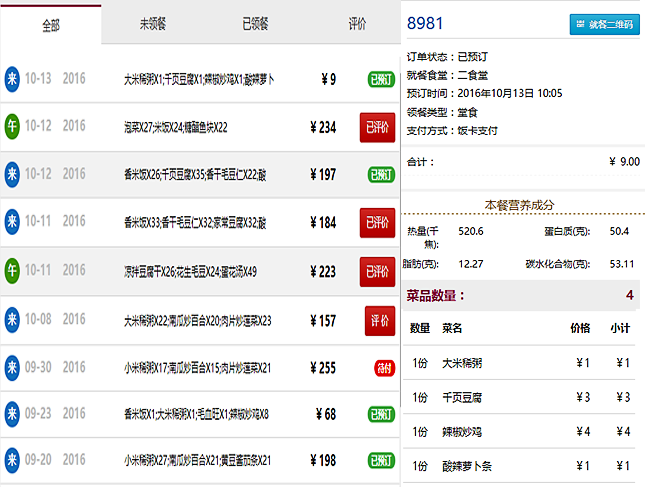
Task: Click the blue meal icon on the 09-30 order
Action: (x=12, y=367)
